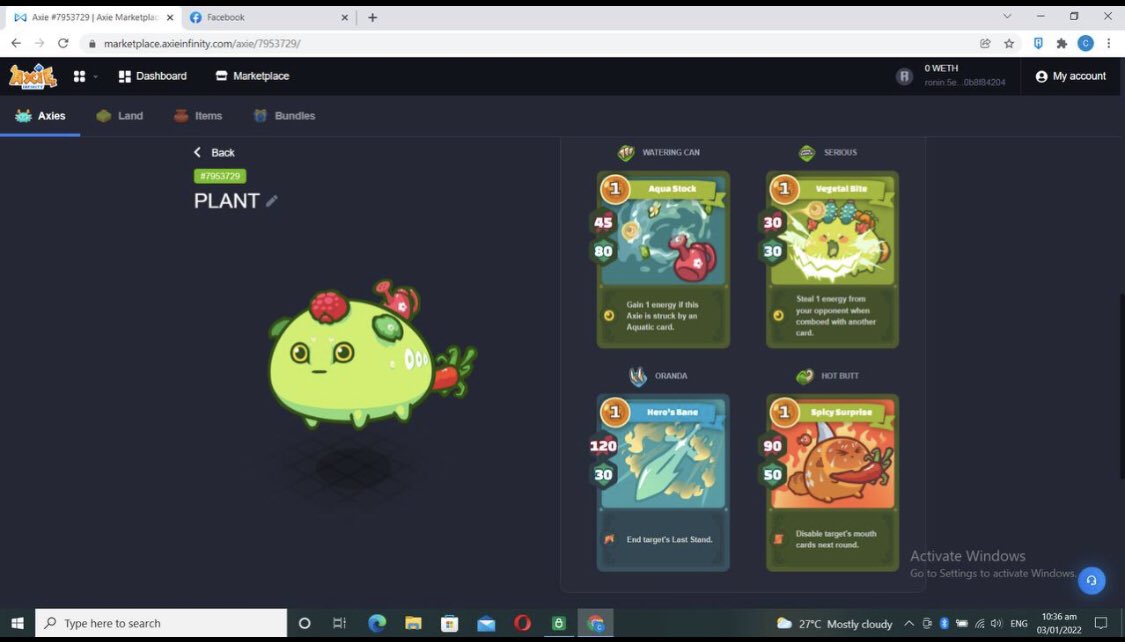
Task: Select the Hero's Bane card
Action: 663,483
